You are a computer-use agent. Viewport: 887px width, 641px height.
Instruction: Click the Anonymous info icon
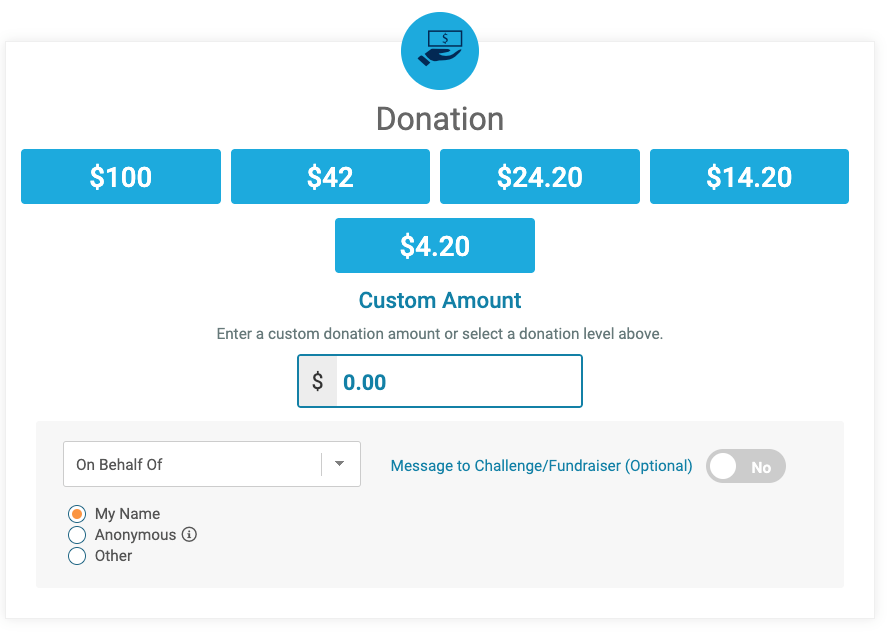189,535
